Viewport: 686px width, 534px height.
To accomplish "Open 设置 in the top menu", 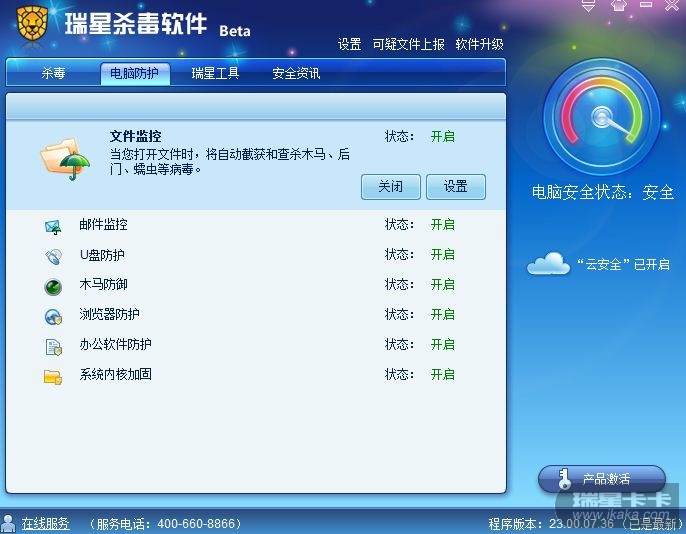I will 350,44.
